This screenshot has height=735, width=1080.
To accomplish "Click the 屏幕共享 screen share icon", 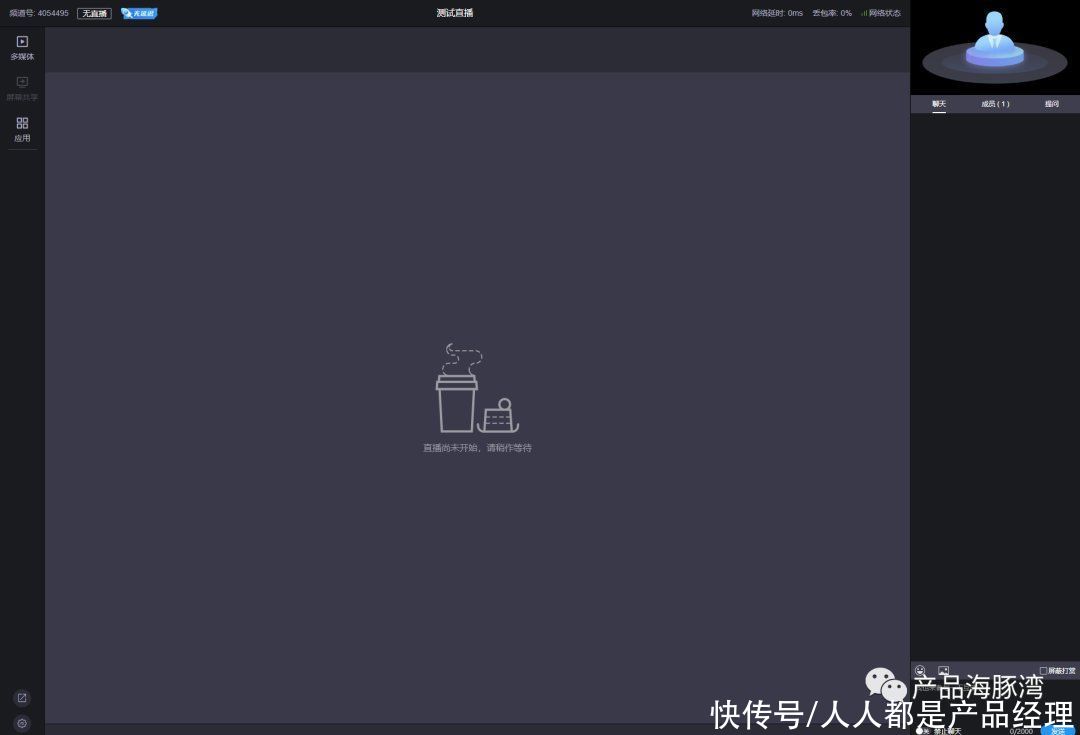I will pos(22,88).
